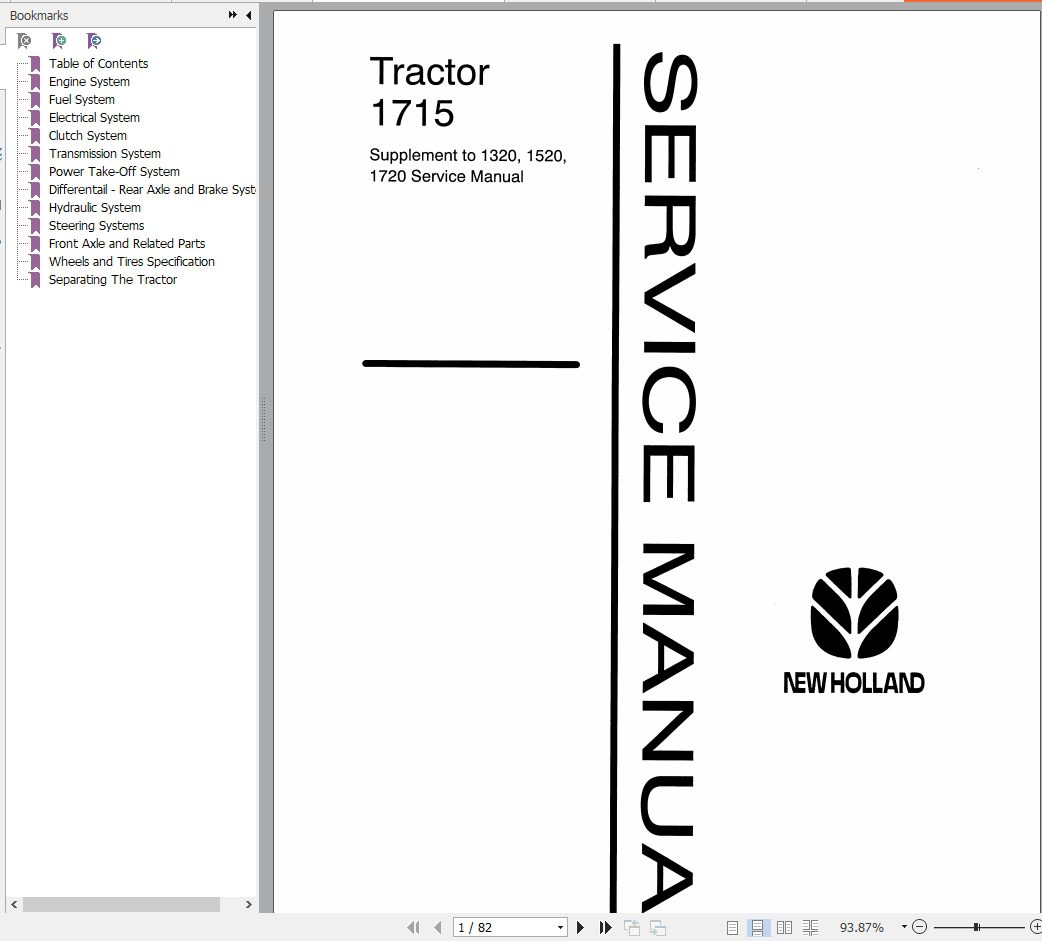Switch to facing pages view
This screenshot has width=1042, height=941.
784,928
